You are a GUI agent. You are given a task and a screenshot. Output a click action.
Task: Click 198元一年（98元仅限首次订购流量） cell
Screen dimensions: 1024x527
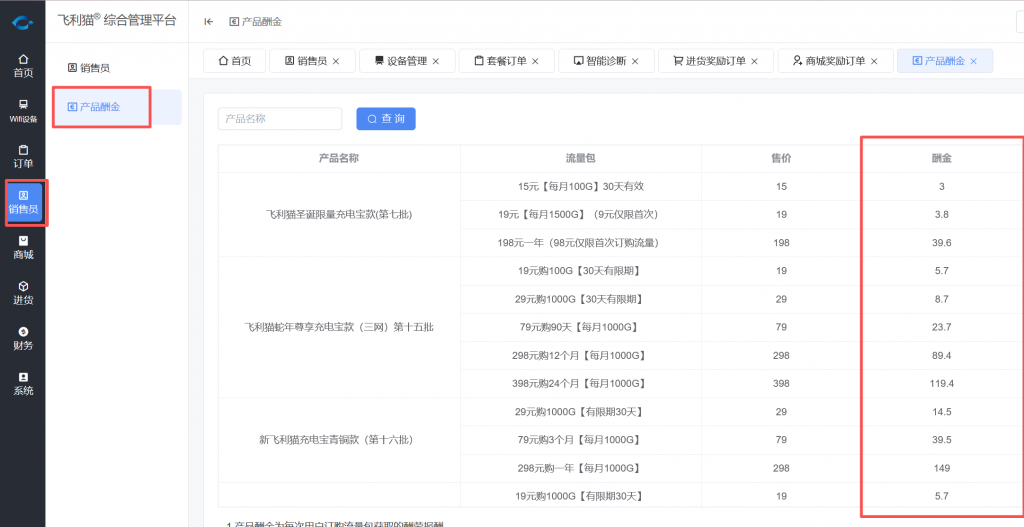tap(581, 243)
